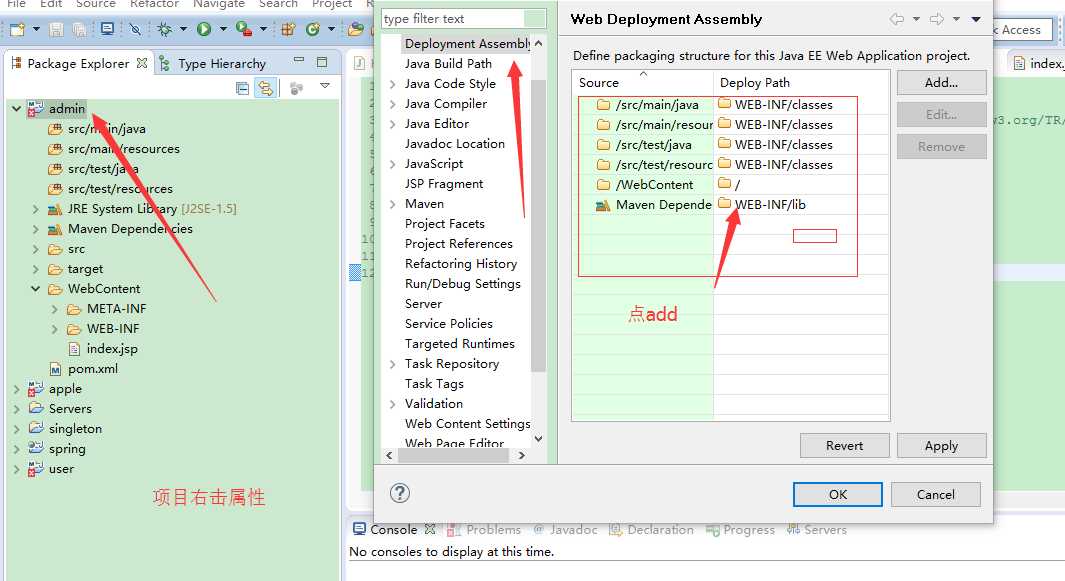Open the dialog's view menu triangle

(976, 19)
